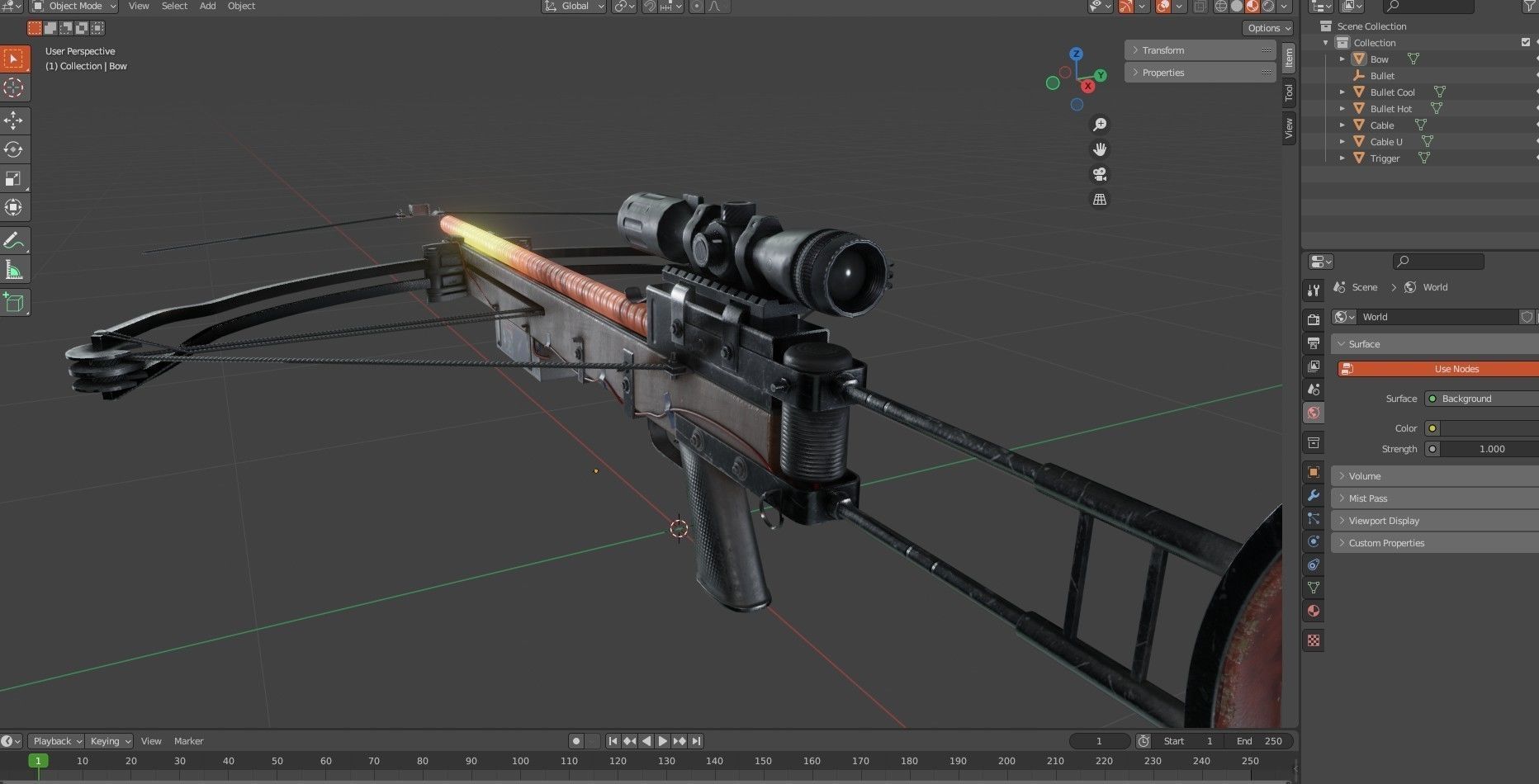Activate the Add Cube tool
The width and height of the screenshot is (1539, 784).
pos(14,303)
